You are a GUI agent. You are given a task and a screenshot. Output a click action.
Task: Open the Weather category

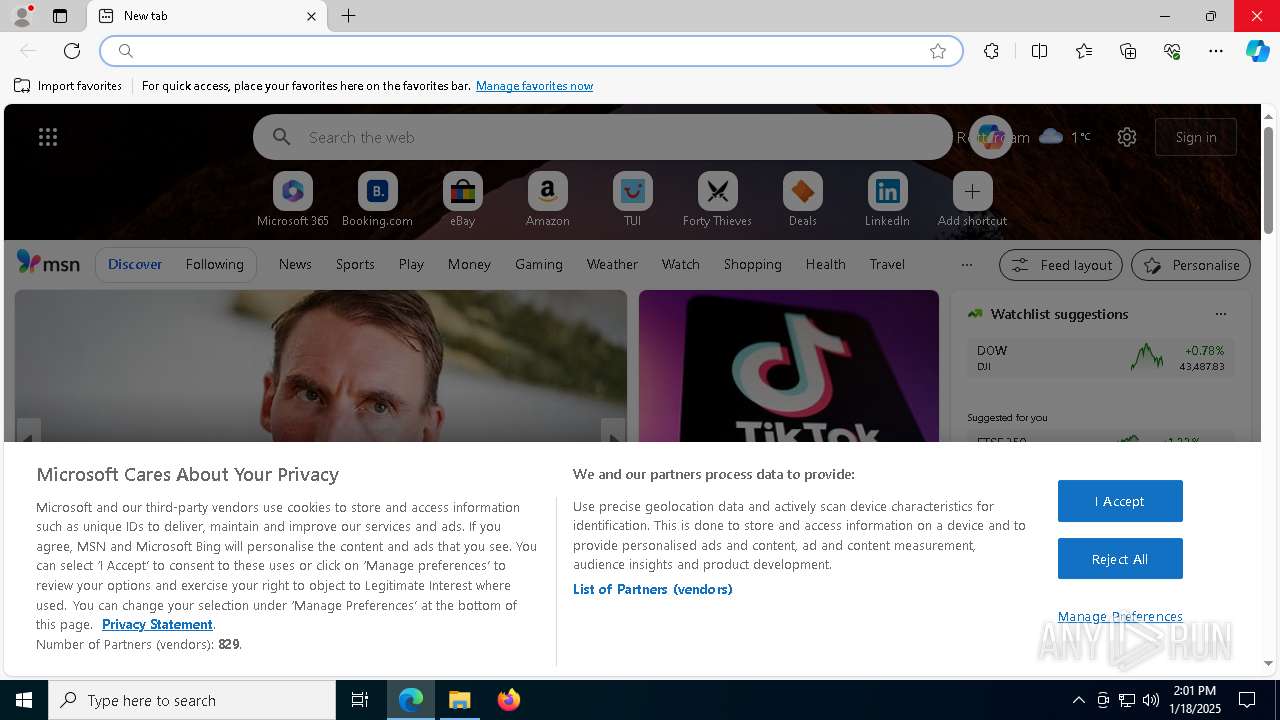click(612, 264)
